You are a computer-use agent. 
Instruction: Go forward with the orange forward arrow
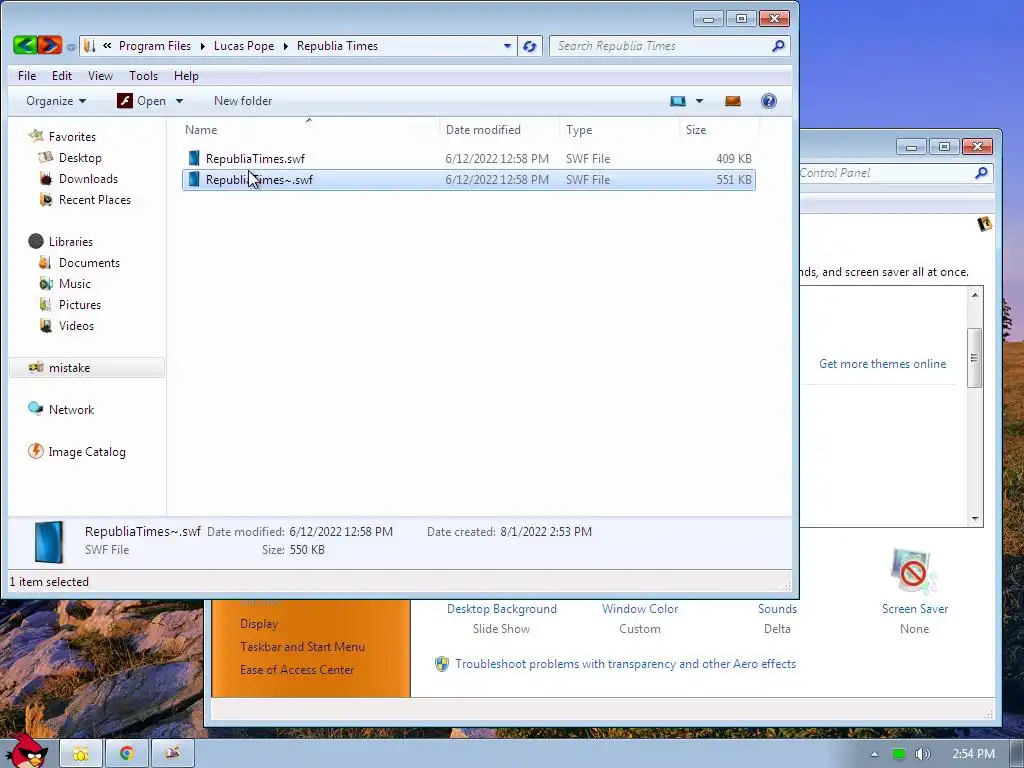[x=50, y=45]
